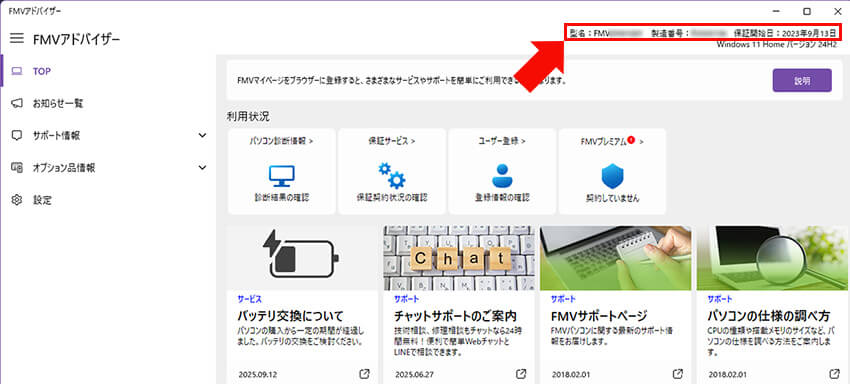Minimize the FMVアドバイザー window
850x384 pixels.
777,11
